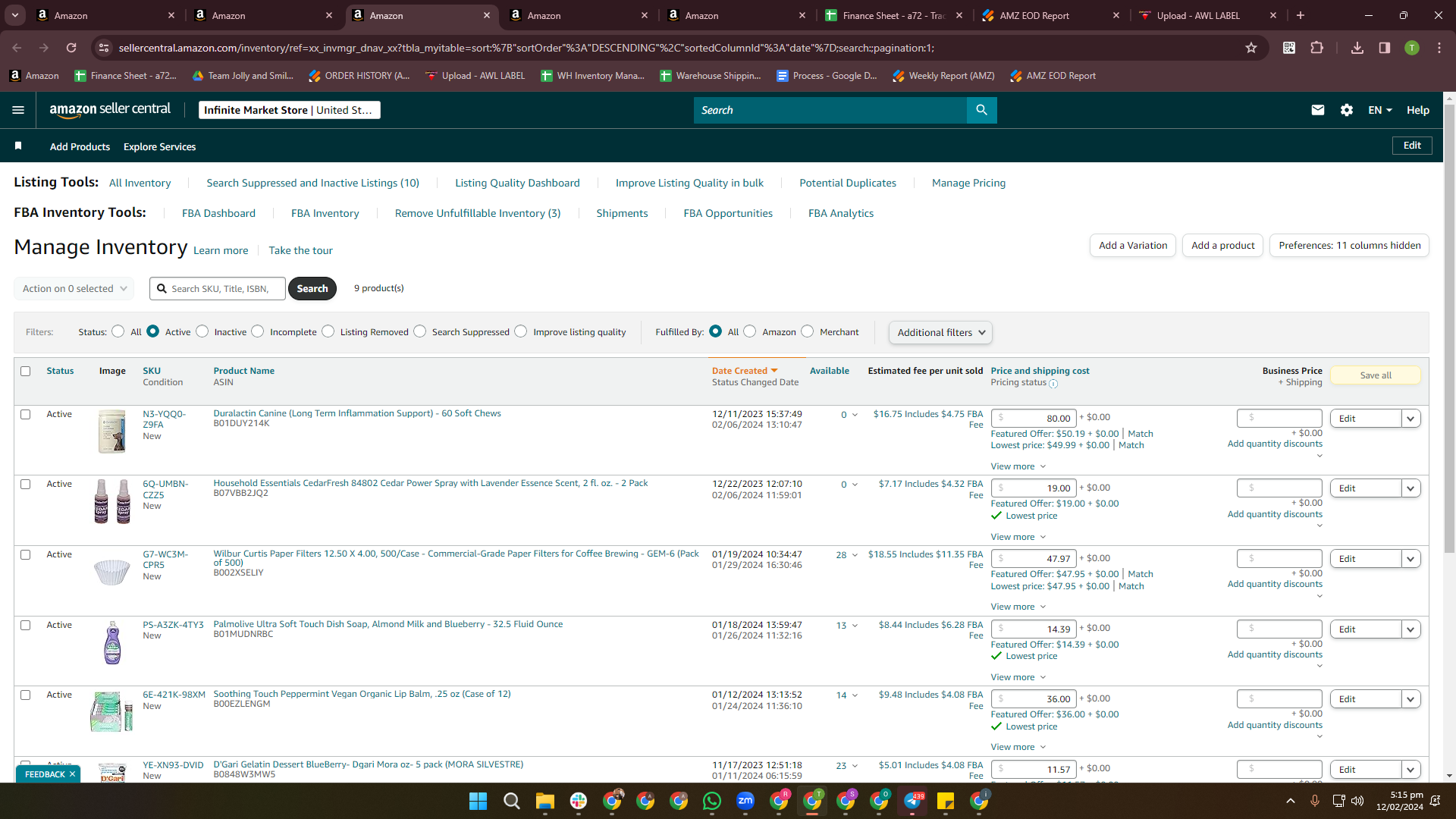Click the Add a product button
Screen dimensions: 1456x819
pos(1222,246)
